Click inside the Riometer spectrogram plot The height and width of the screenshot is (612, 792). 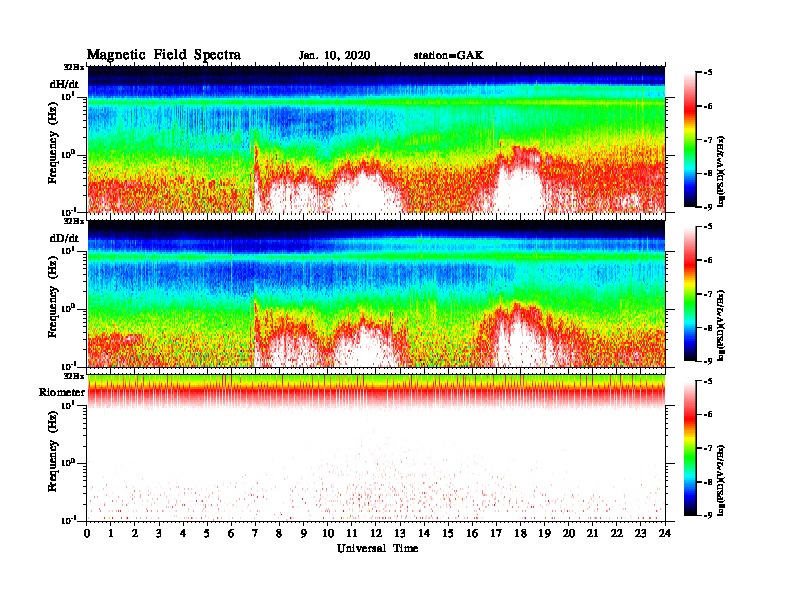click(x=376, y=448)
